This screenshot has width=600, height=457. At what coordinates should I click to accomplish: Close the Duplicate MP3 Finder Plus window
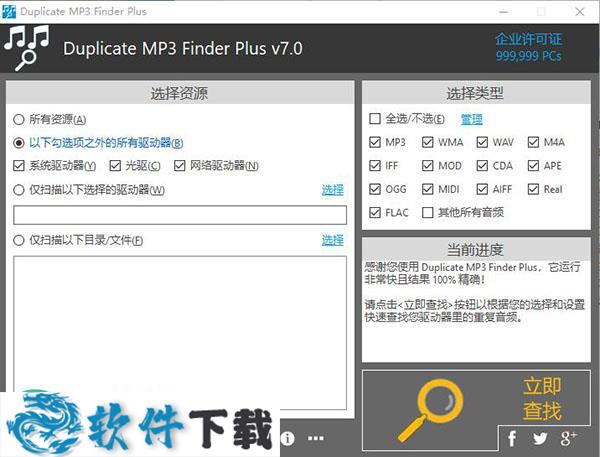point(580,12)
